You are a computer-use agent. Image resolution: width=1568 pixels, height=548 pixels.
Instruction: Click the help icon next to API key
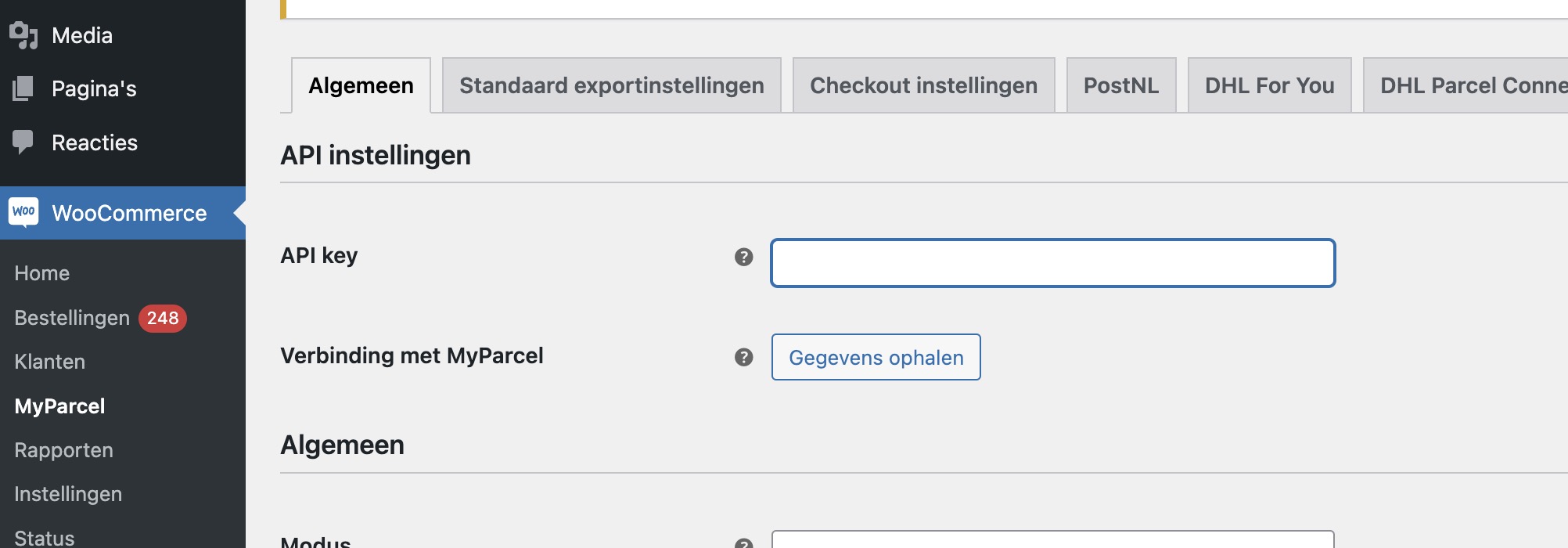(x=743, y=257)
